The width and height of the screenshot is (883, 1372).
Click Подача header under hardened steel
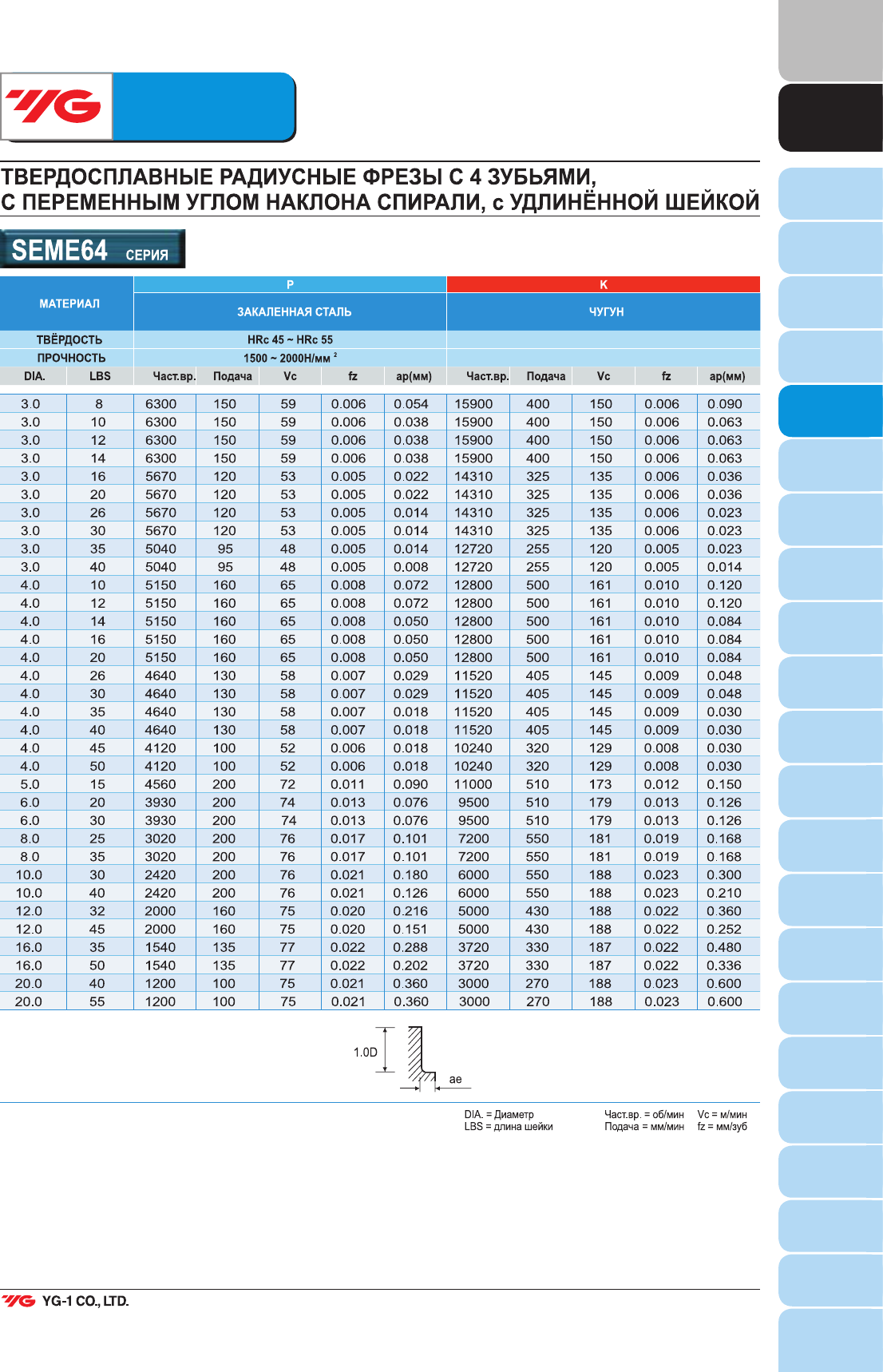coord(232,376)
